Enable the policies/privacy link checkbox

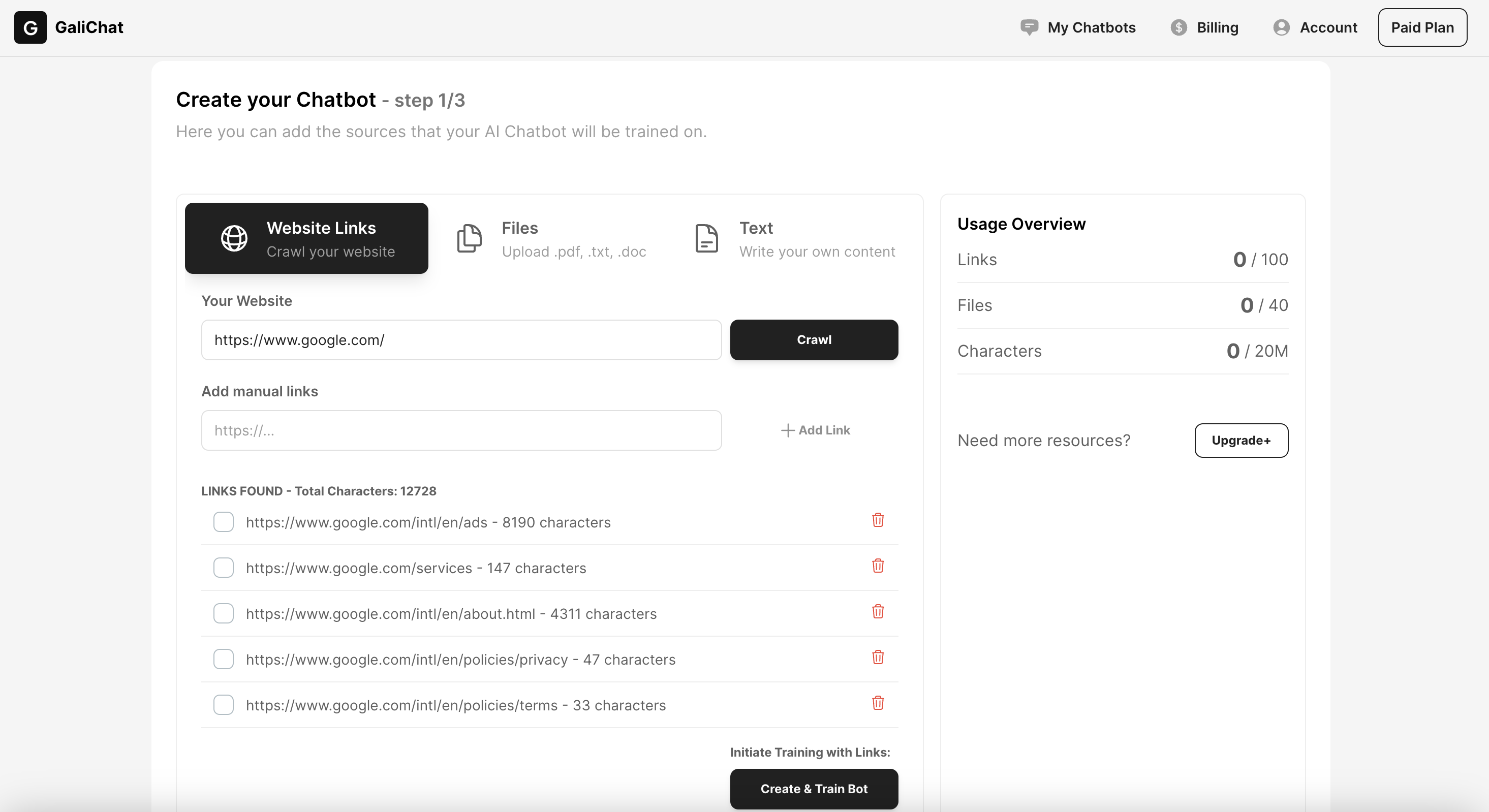tap(223, 659)
